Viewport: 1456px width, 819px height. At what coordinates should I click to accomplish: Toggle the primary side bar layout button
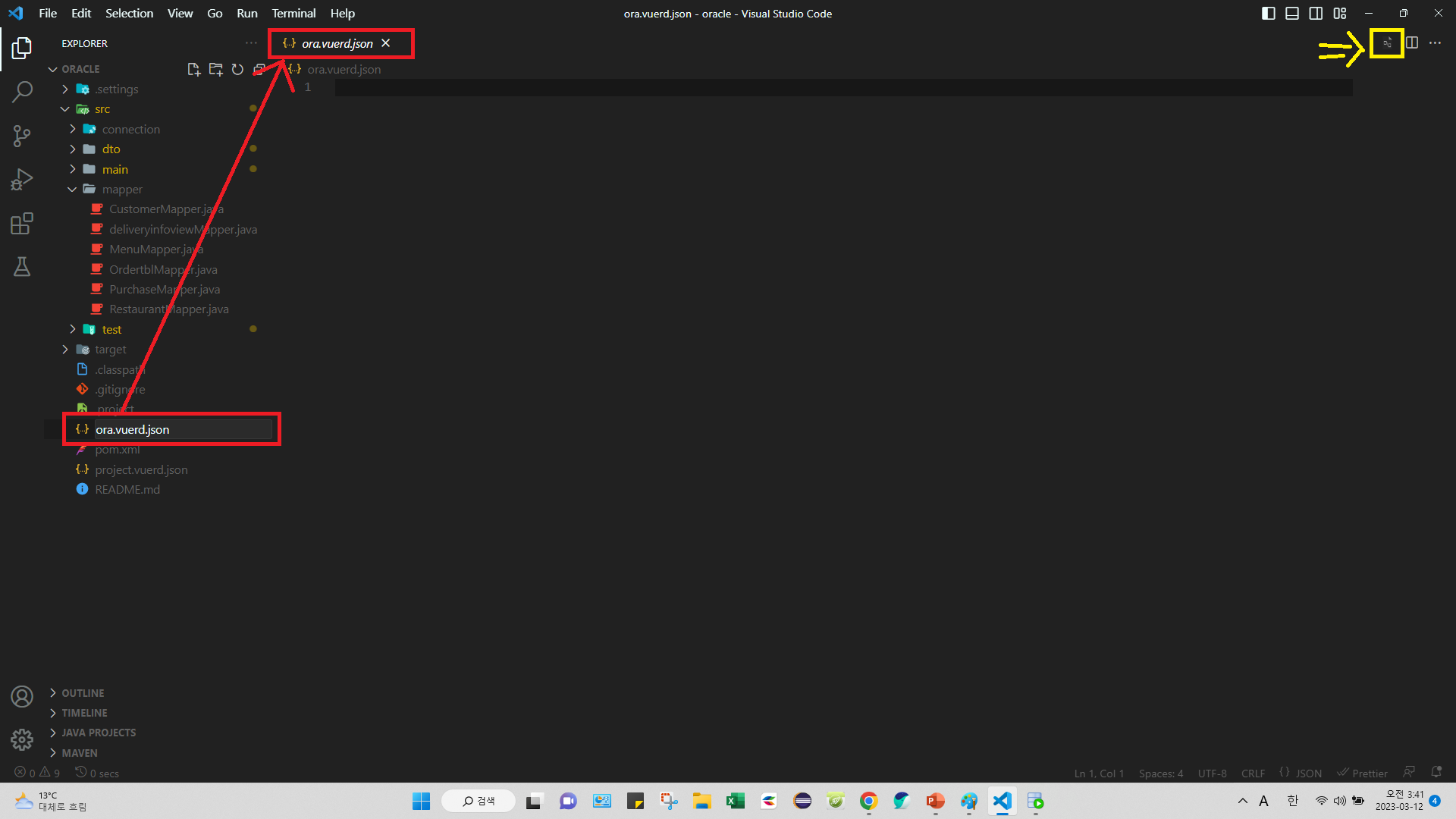coord(1268,14)
